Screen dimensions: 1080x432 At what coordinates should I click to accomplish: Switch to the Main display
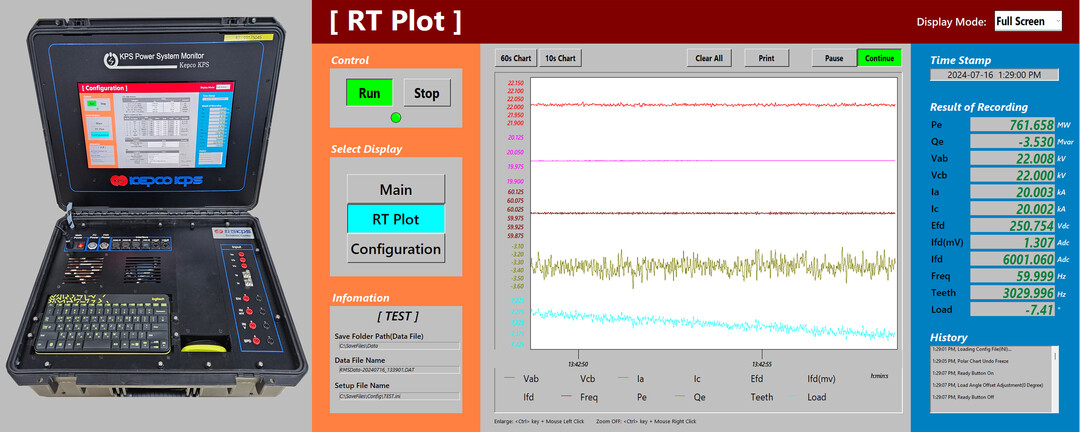[395, 189]
